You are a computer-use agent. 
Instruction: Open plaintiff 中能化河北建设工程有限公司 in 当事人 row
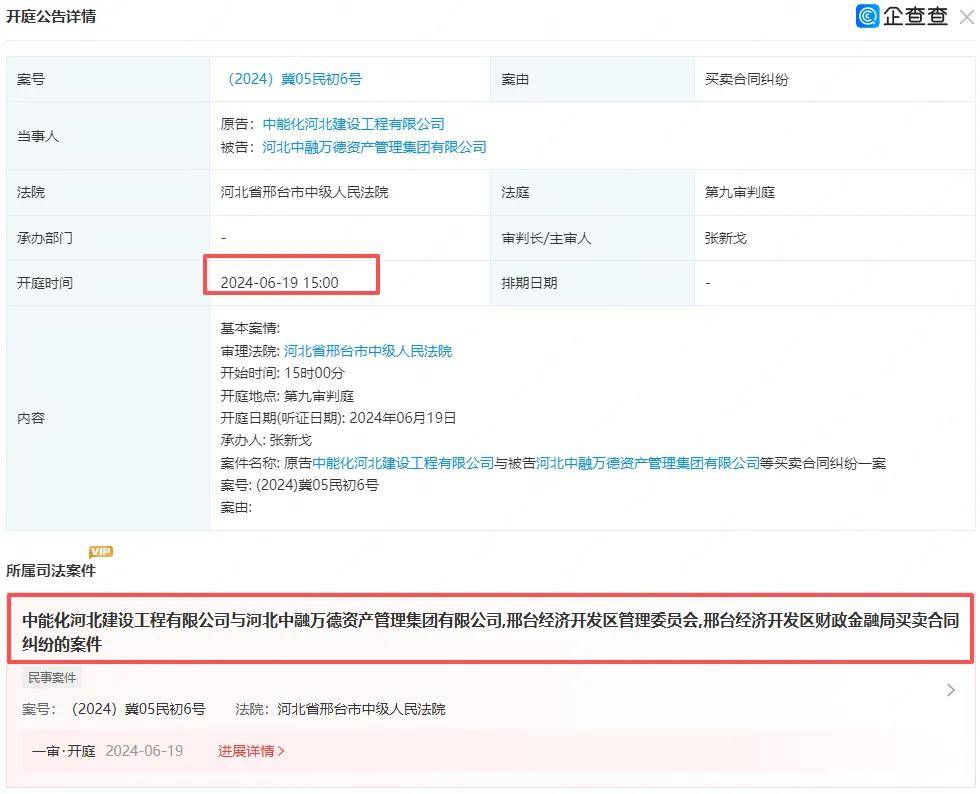pyautogui.click(x=353, y=124)
